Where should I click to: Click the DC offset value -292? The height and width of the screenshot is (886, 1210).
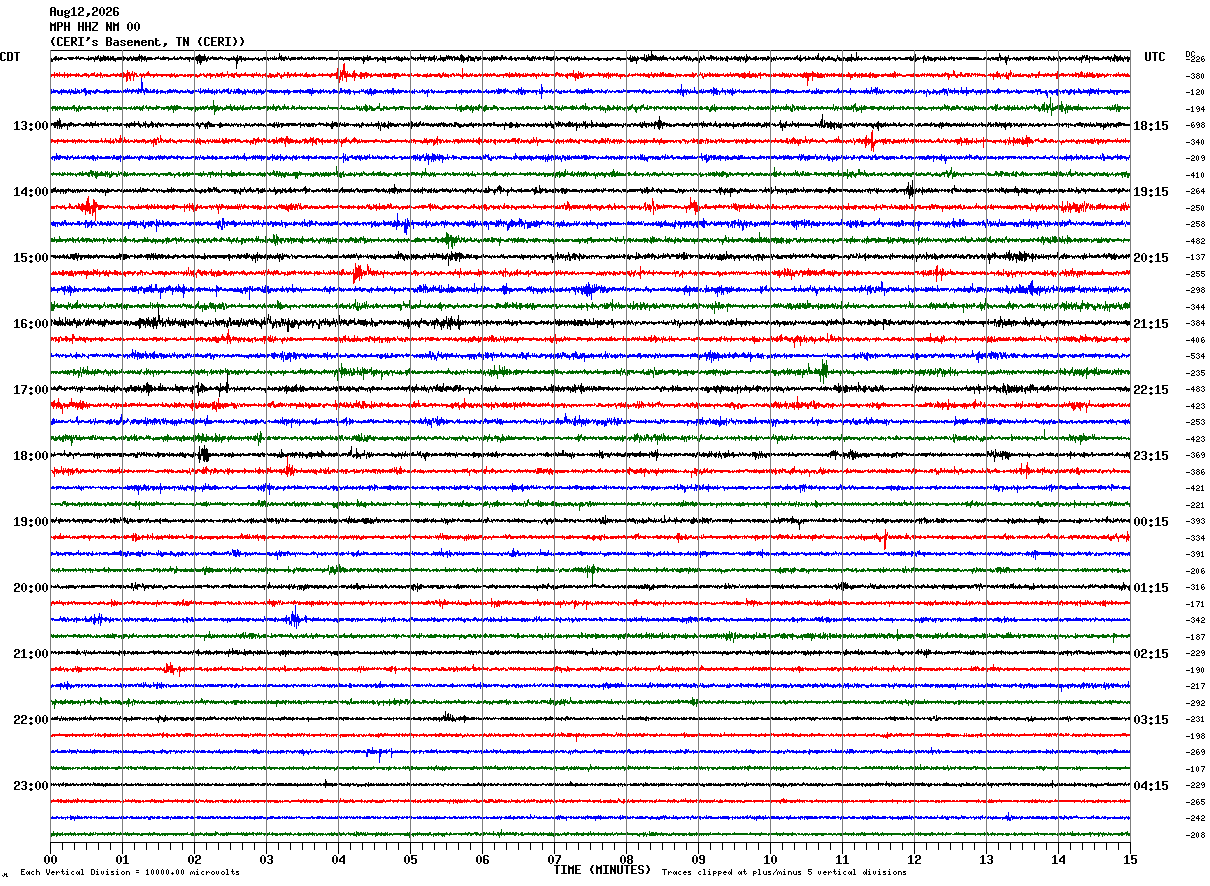coord(1195,703)
